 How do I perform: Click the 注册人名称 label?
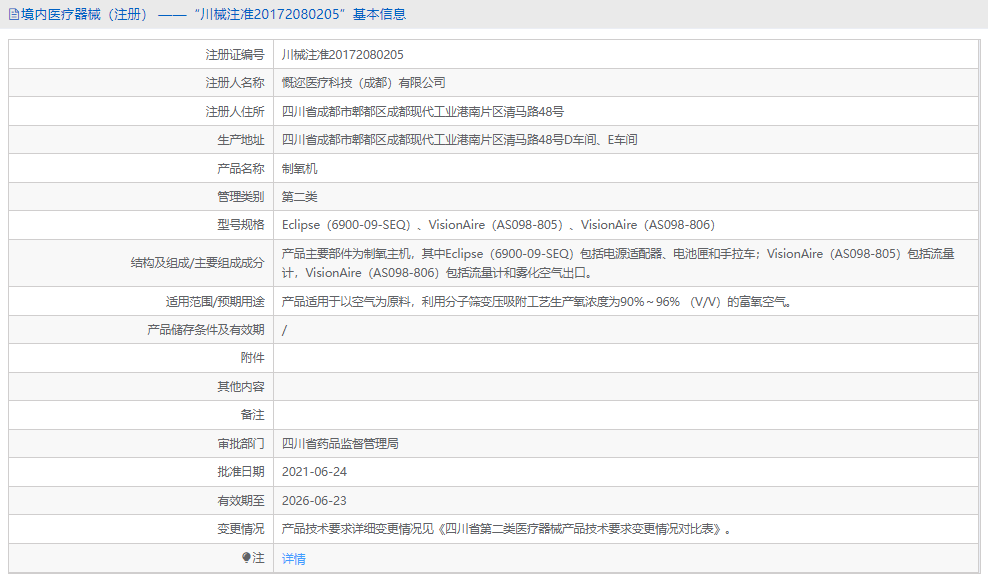pos(235,83)
